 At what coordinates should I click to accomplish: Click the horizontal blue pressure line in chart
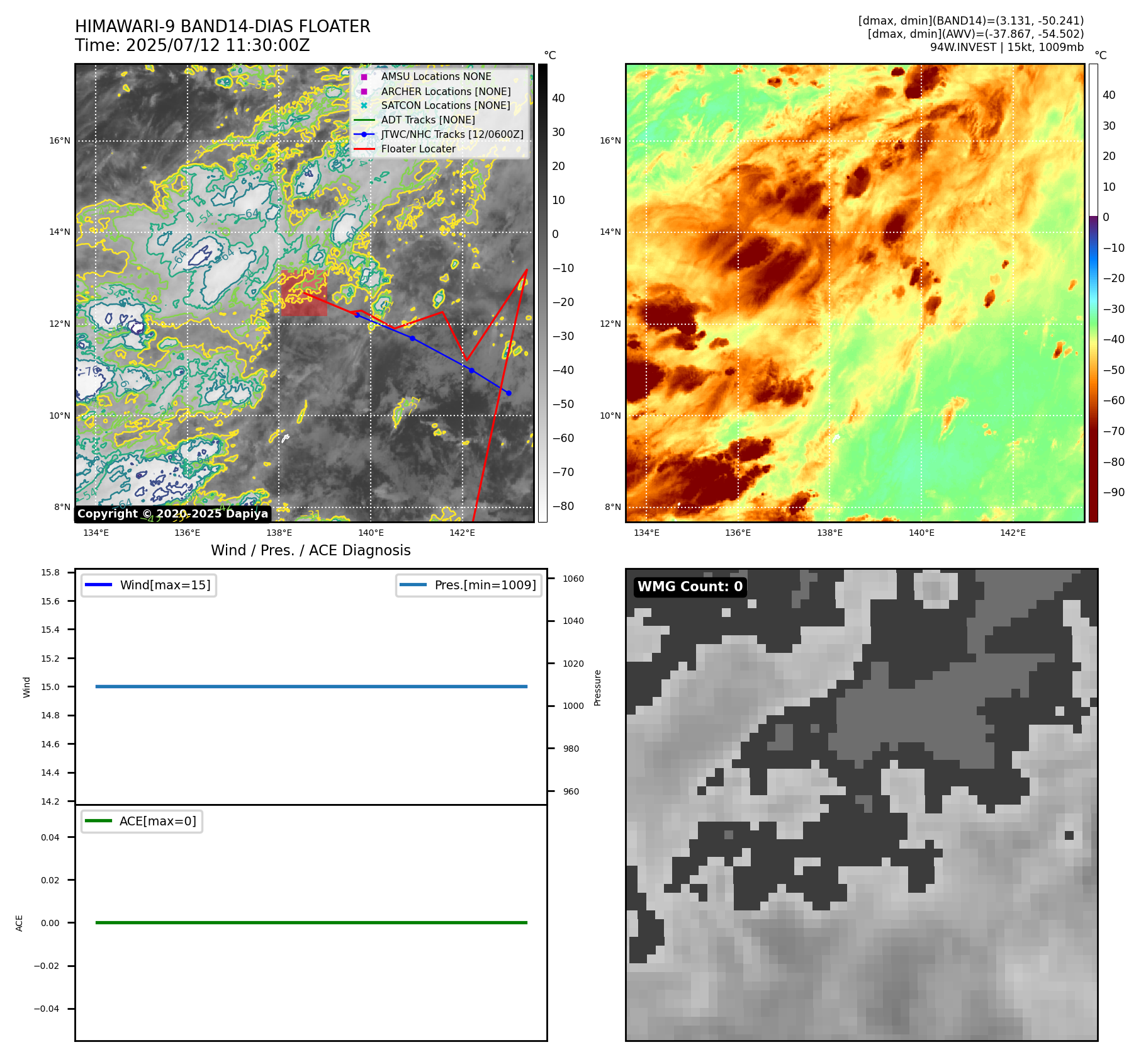pyautogui.click(x=311, y=686)
